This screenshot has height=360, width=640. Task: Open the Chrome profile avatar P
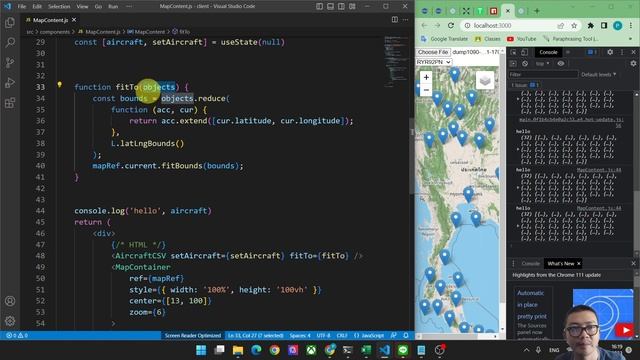coord(618,25)
